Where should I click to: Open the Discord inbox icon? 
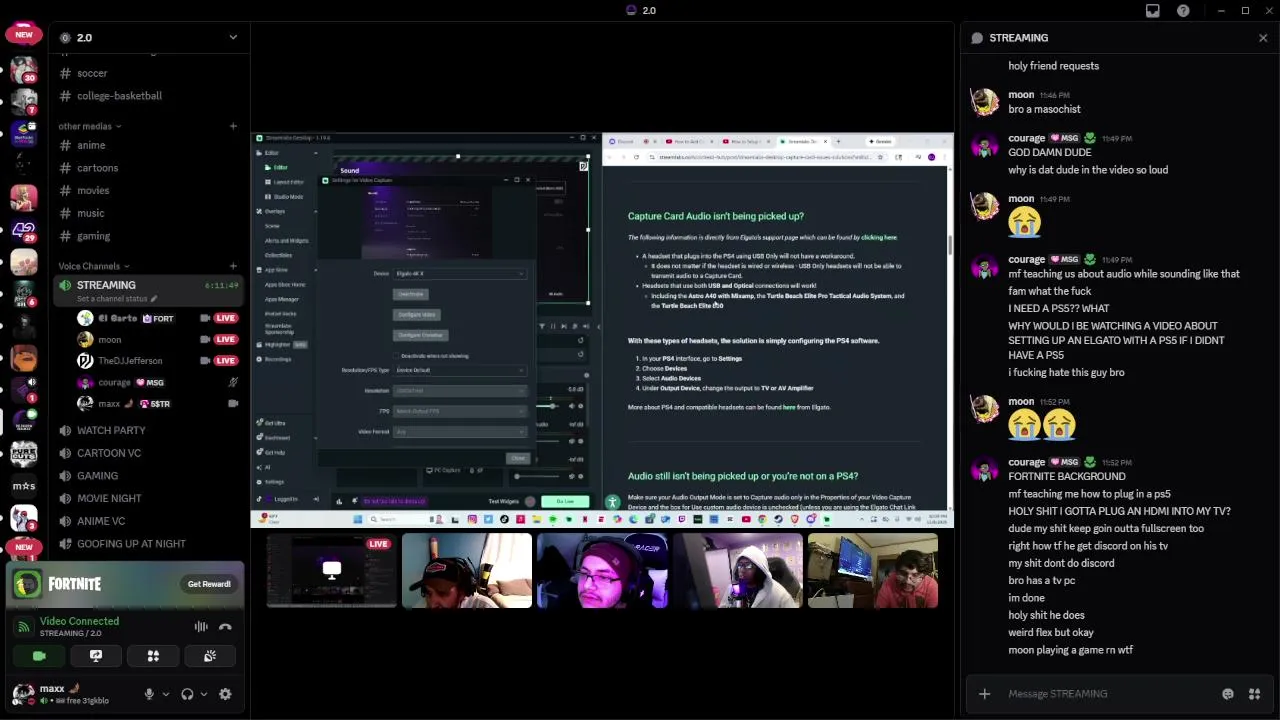[x=1153, y=11]
